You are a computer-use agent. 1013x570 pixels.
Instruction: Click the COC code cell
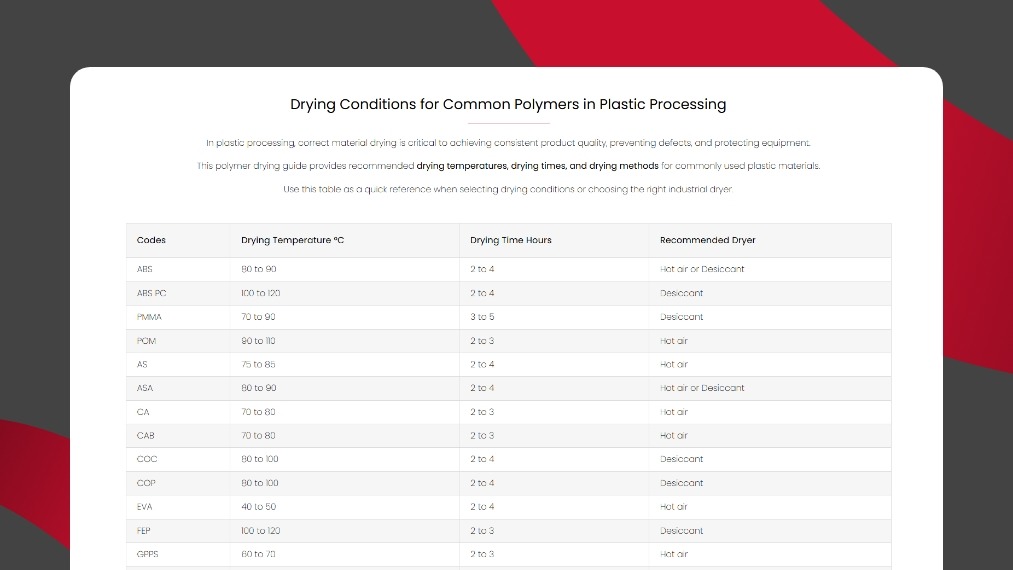(x=147, y=459)
